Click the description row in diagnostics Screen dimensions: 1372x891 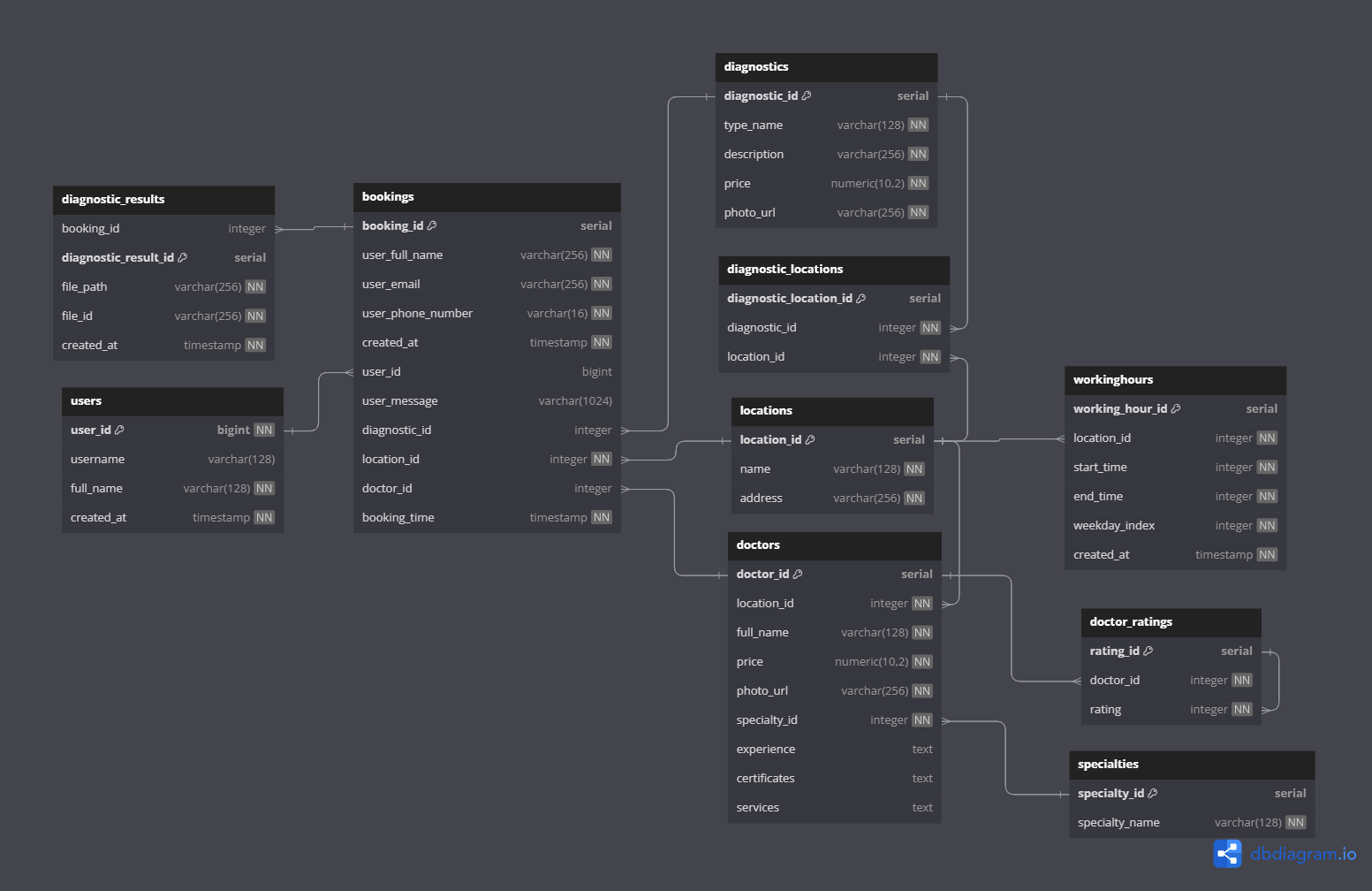coord(826,155)
